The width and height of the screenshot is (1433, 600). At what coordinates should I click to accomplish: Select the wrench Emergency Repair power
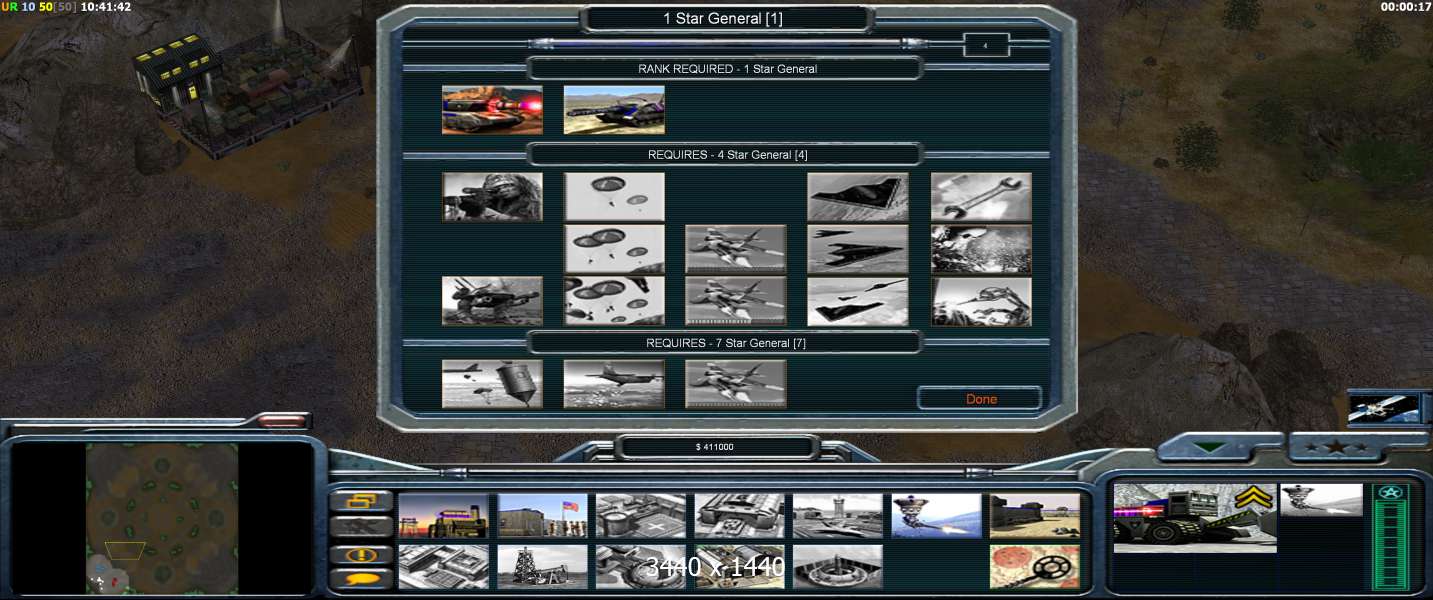[x=981, y=197]
